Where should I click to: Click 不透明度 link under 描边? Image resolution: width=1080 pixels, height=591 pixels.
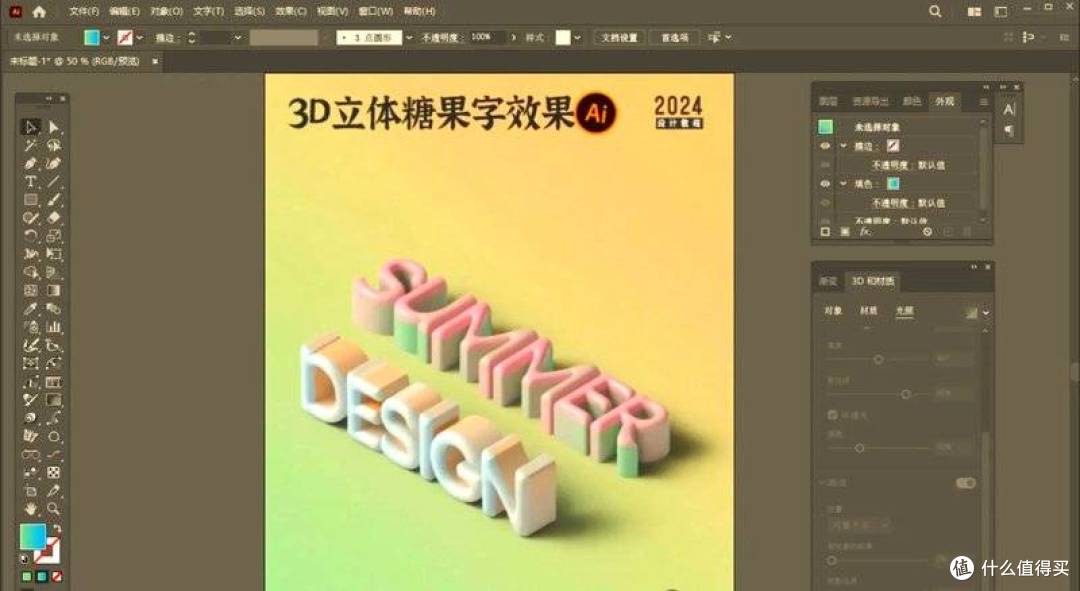pyautogui.click(x=890, y=165)
